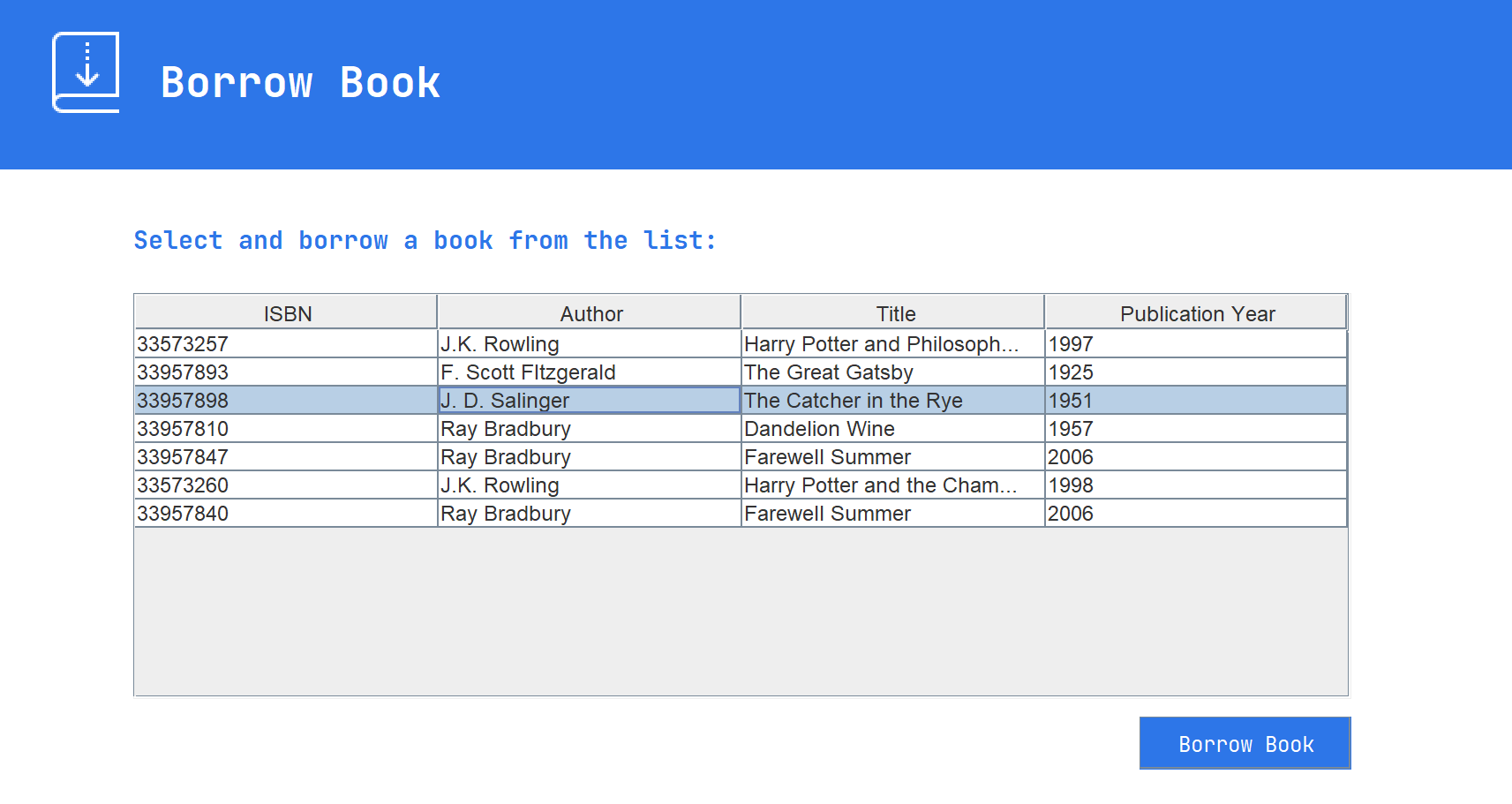The height and width of the screenshot is (804, 1512).
Task: Click the 1998 publication year cell
Action: [1196, 485]
